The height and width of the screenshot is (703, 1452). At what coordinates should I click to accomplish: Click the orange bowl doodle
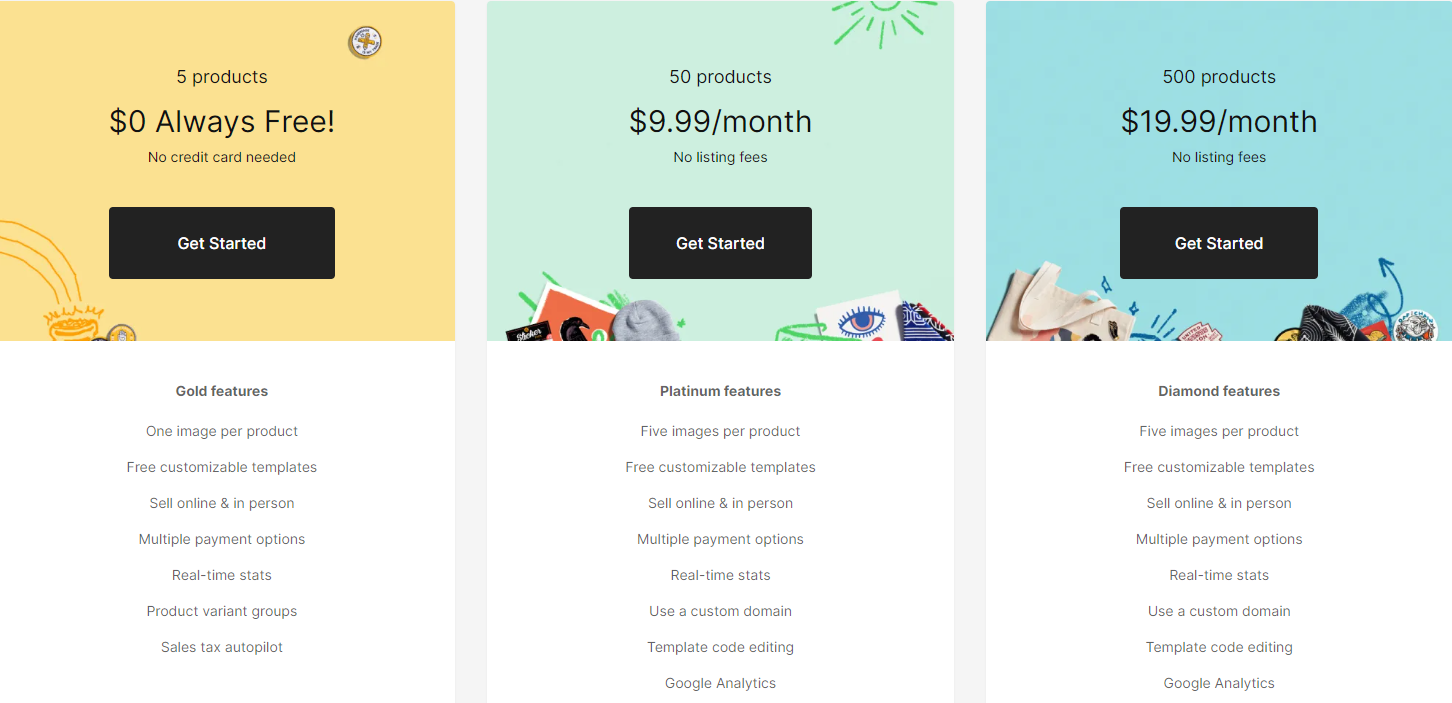point(73,323)
